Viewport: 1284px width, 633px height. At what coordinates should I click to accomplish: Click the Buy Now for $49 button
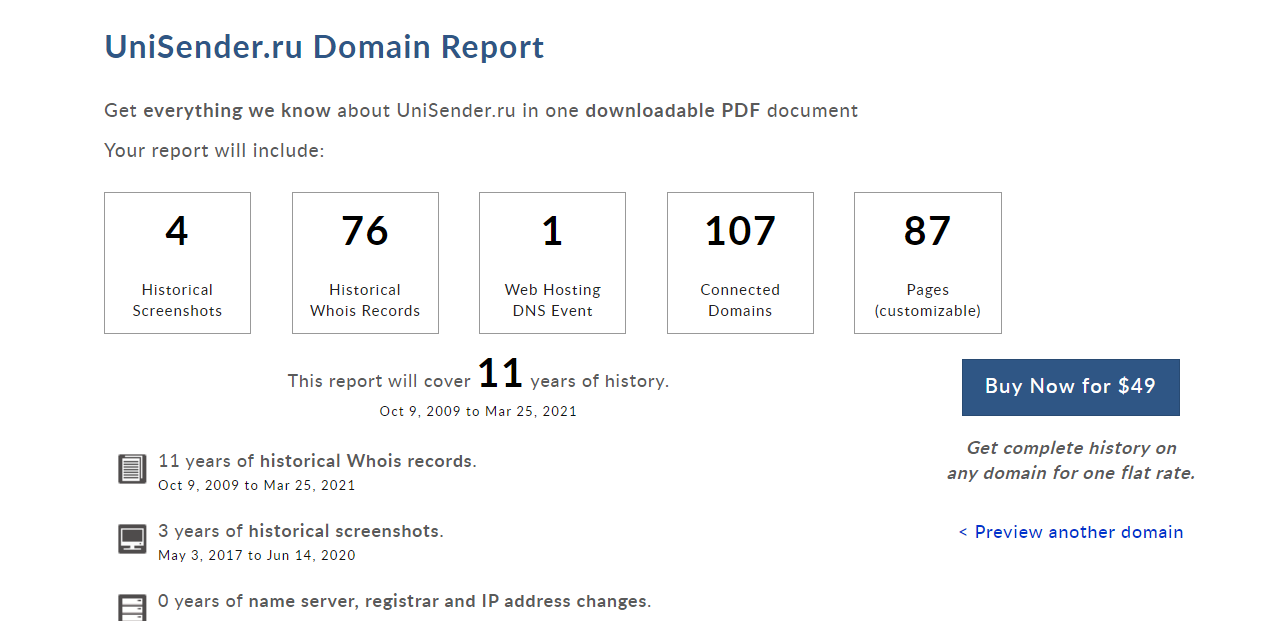[x=1070, y=387]
